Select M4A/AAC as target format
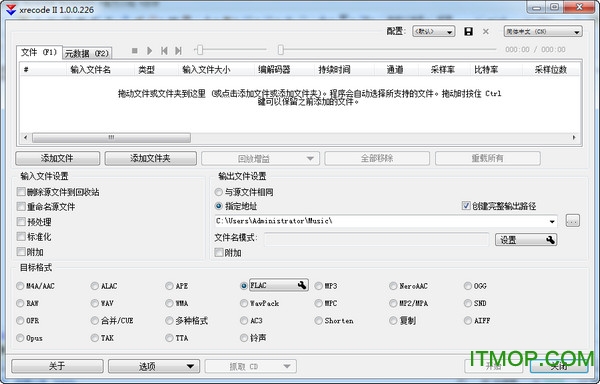The height and width of the screenshot is (384, 600). point(20,286)
